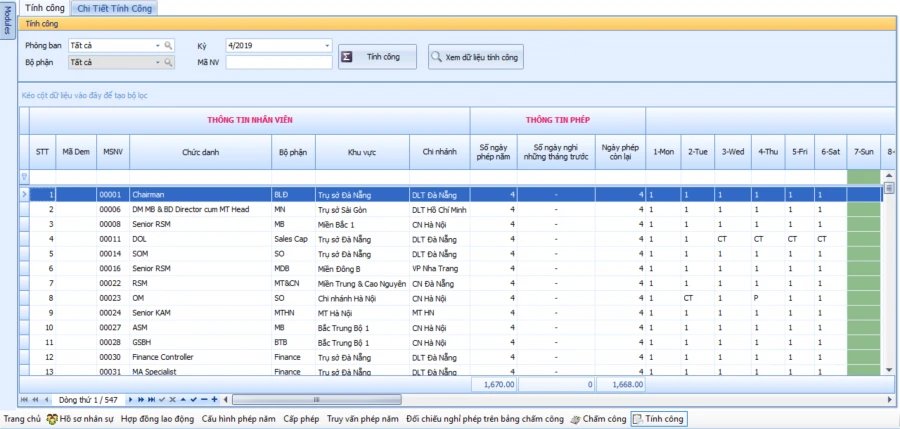The width and height of the screenshot is (900, 429).
Task: Open Cấp phép tab
Action: pyautogui.click(x=301, y=419)
